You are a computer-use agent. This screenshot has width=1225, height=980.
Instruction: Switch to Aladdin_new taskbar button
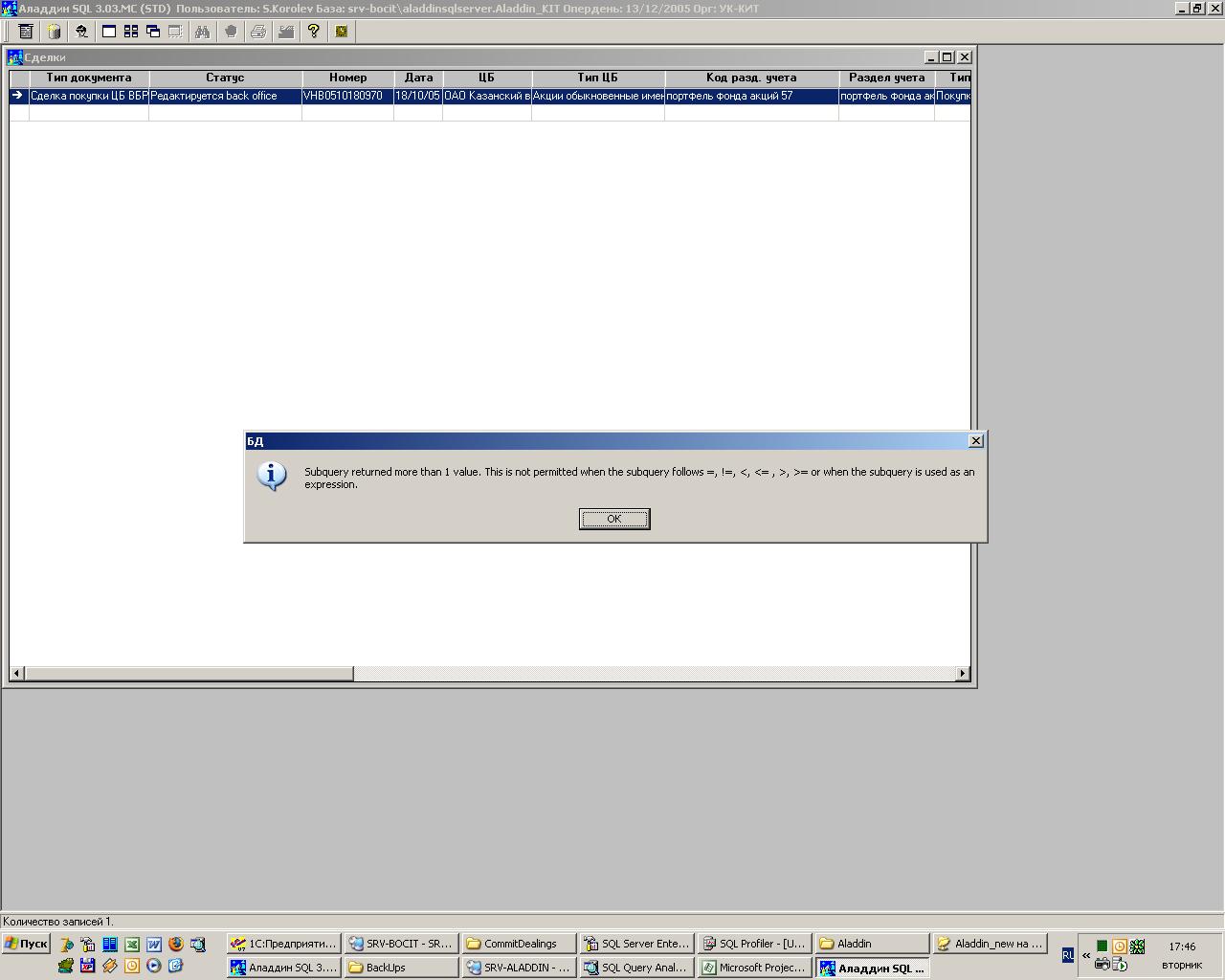tap(990, 944)
